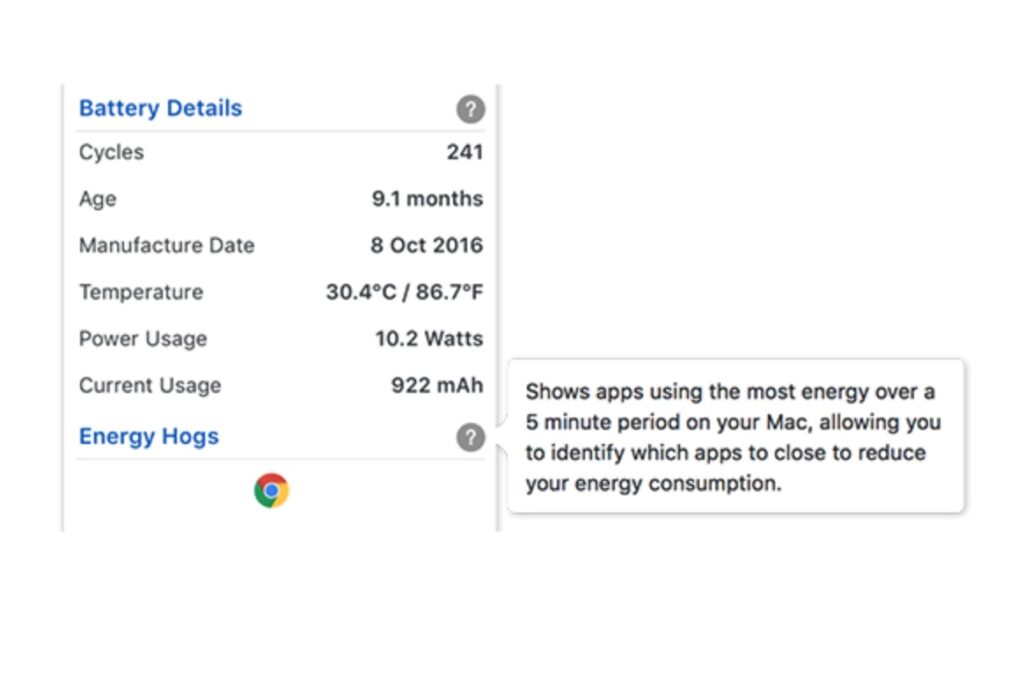Click the energy tooltip description text

coord(732,437)
